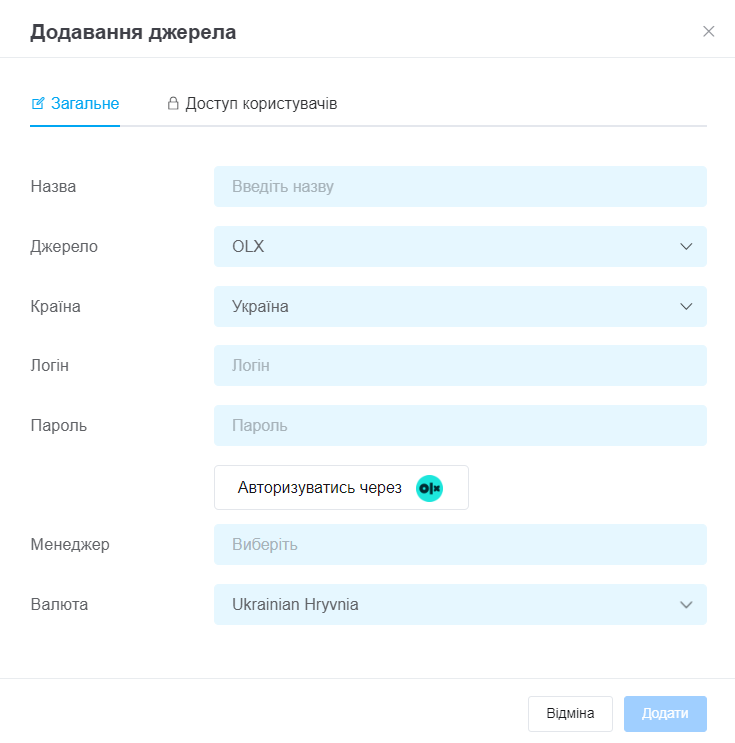Expand the Валюта dropdown chevron
This screenshot has width=735, height=743.
686,604
